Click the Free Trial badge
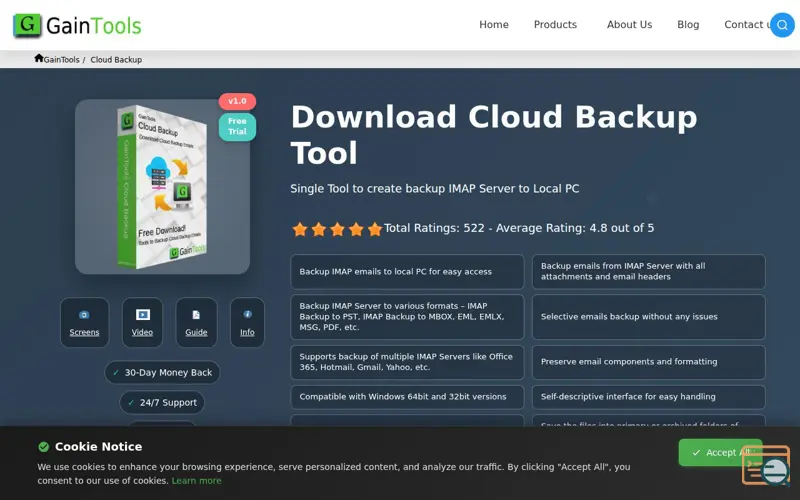The image size is (800, 500). pyautogui.click(x=237, y=127)
